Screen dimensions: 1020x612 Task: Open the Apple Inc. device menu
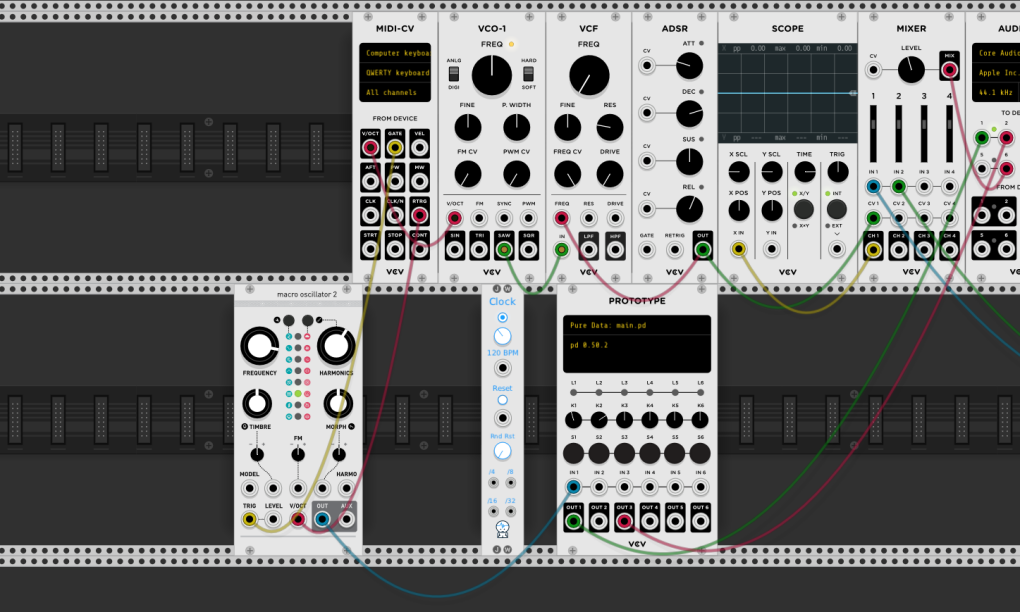coord(996,73)
